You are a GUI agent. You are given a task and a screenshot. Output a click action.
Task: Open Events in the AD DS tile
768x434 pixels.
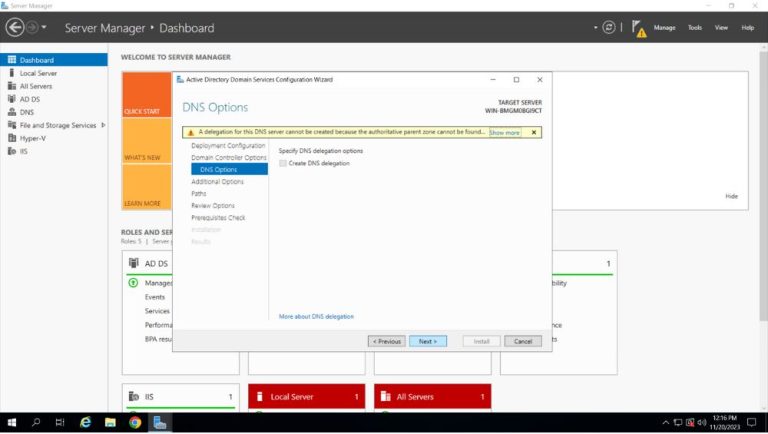pos(155,297)
